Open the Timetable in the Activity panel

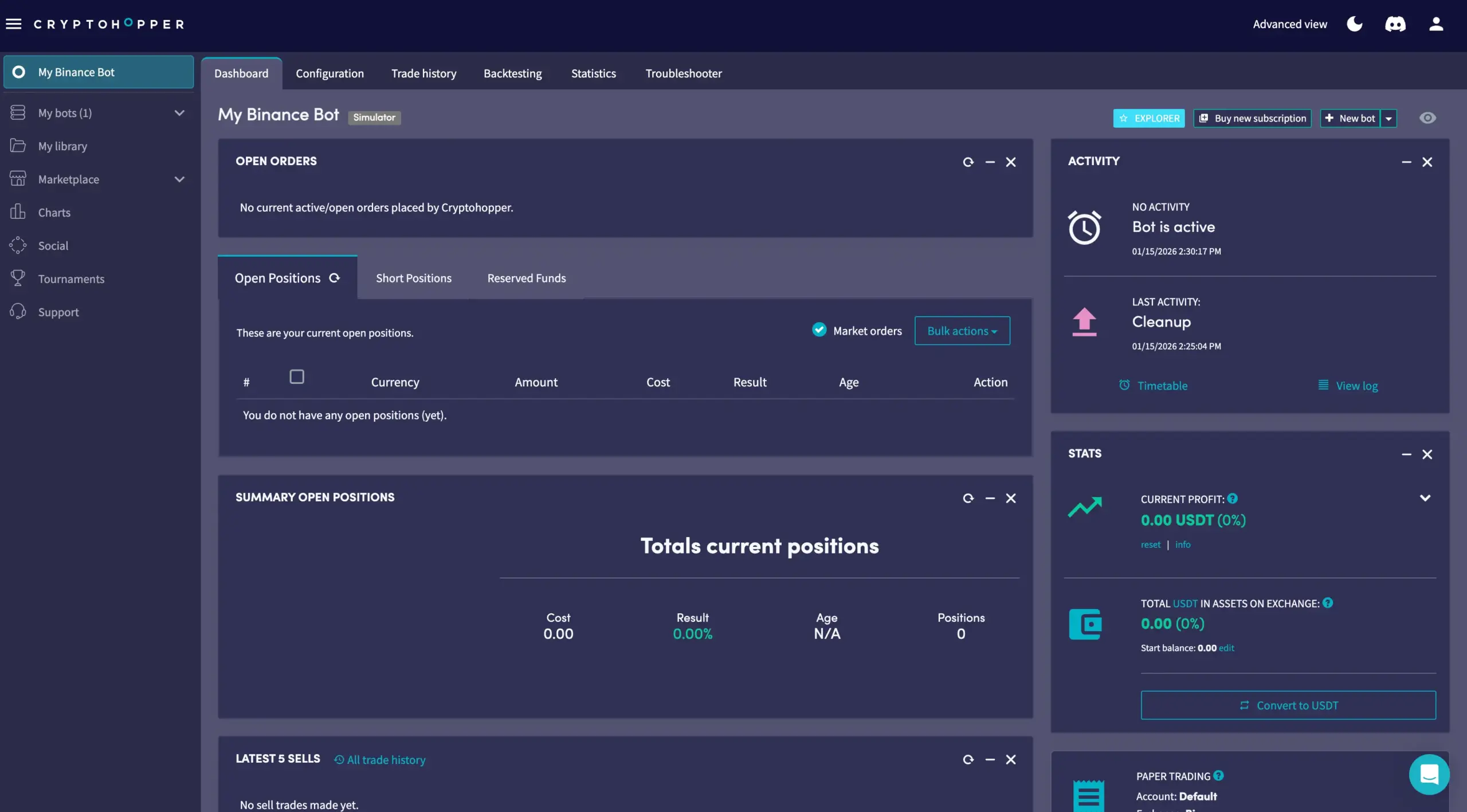1162,385
